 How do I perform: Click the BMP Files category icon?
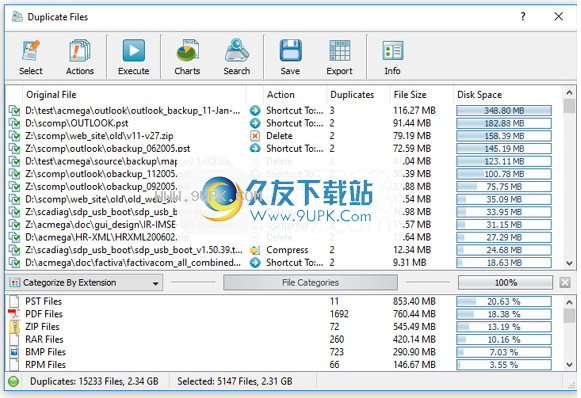point(14,352)
